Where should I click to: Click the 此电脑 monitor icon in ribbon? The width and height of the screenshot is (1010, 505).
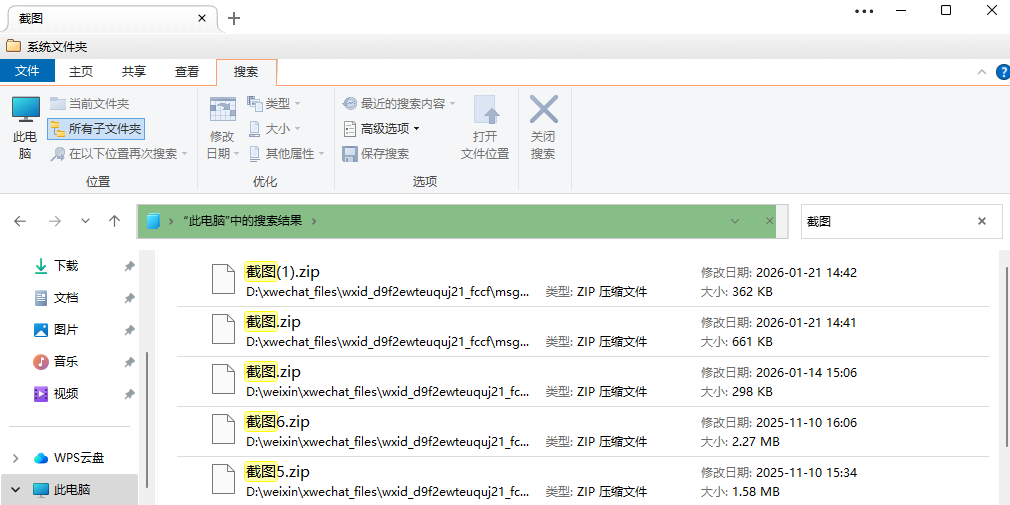(26, 110)
